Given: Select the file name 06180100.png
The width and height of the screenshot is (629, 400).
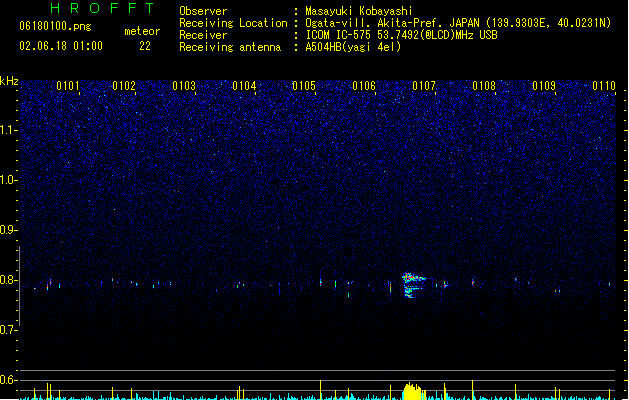Looking at the screenshot, I should (55, 26).
